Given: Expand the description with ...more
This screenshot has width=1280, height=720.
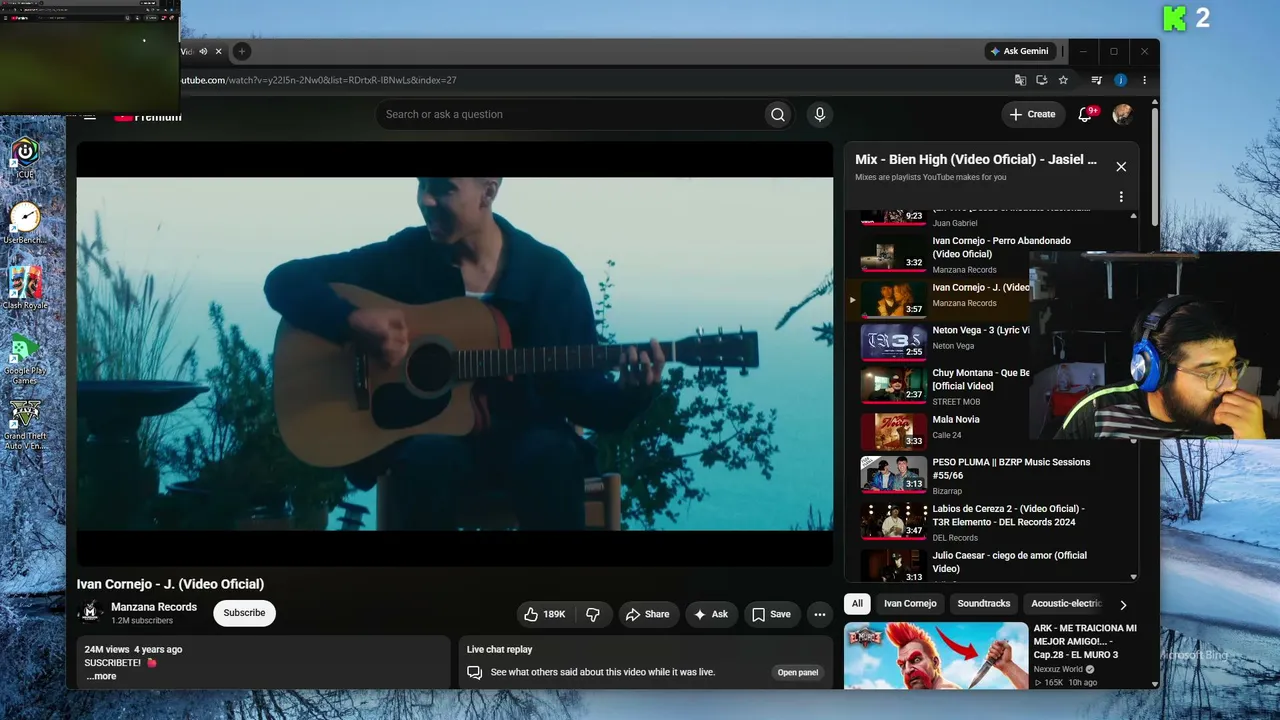Looking at the screenshot, I should (101, 676).
